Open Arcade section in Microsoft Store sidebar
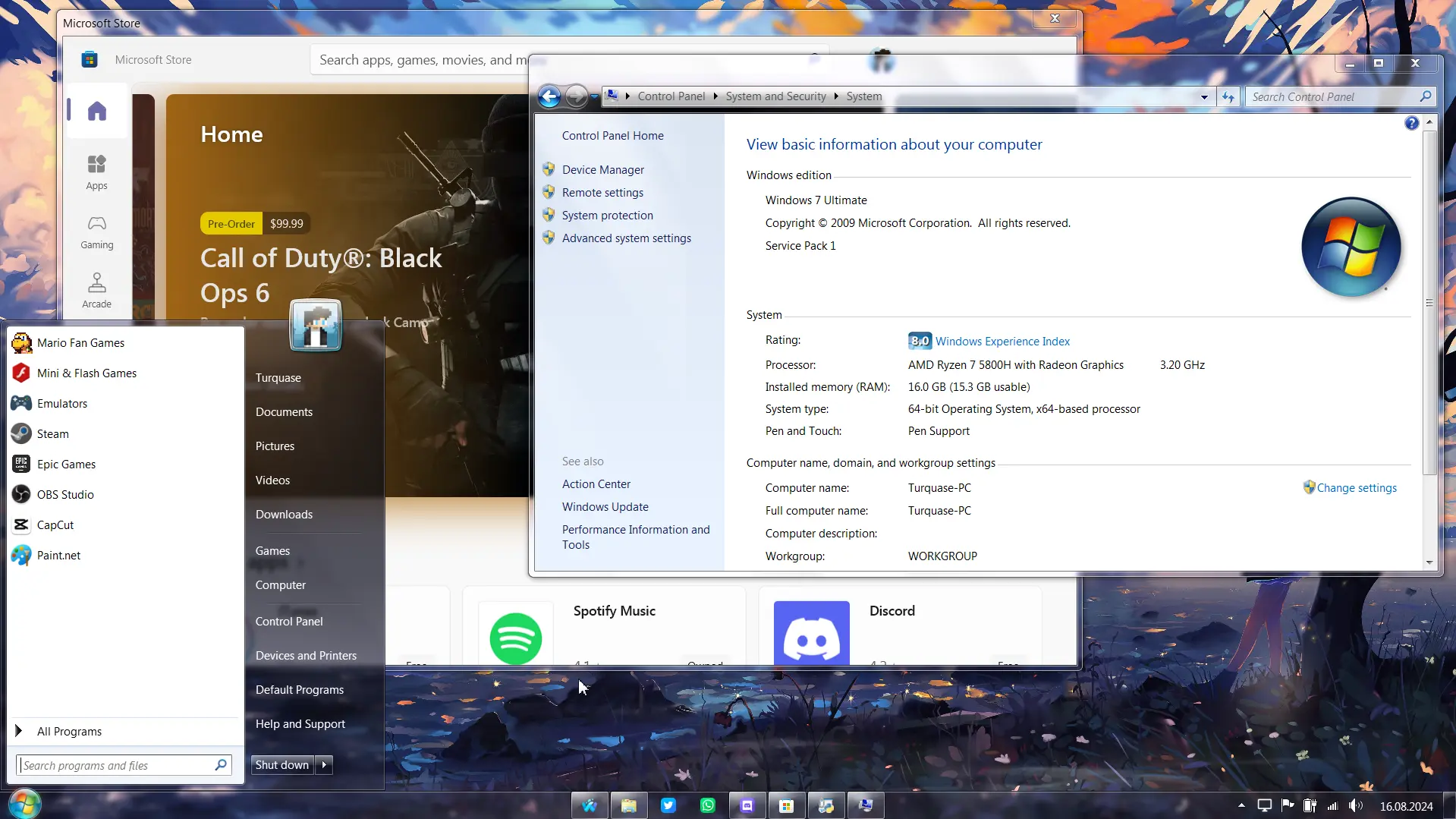The image size is (1456, 819). (97, 291)
